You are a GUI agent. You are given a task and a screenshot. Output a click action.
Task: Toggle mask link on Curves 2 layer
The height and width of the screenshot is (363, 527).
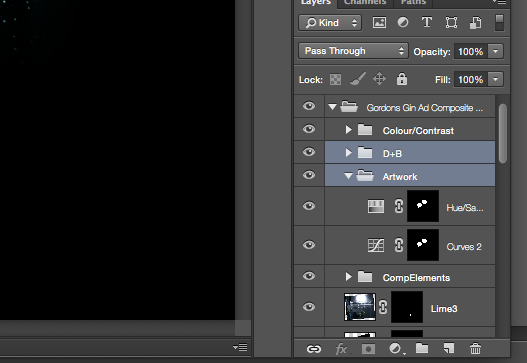[x=399, y=245]
